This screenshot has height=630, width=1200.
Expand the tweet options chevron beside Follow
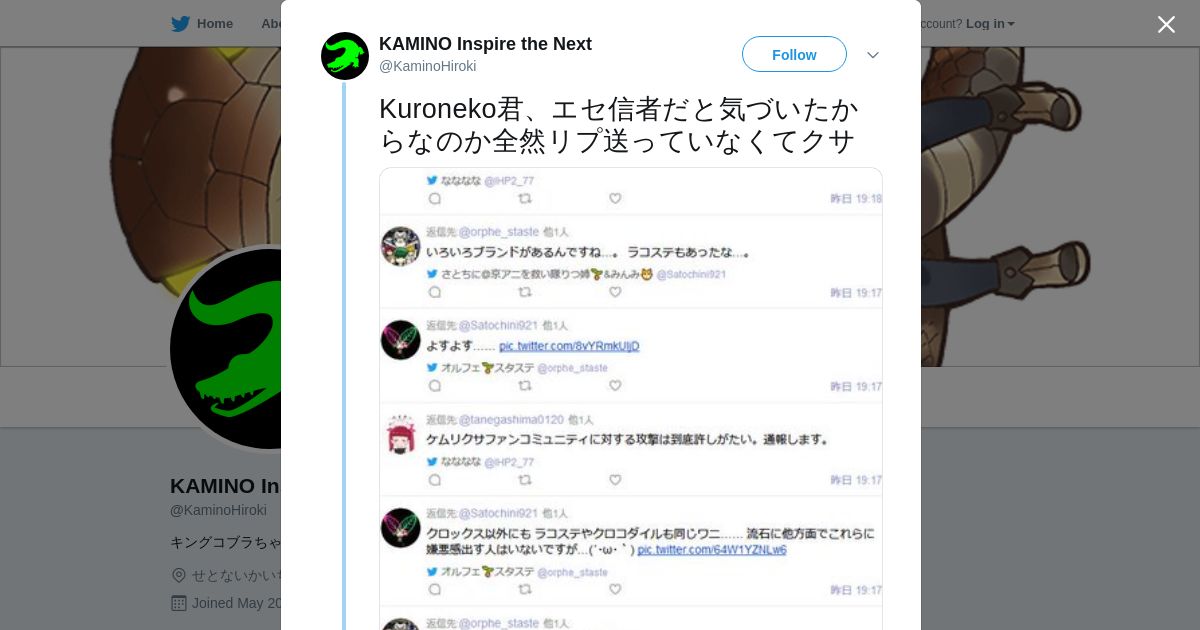[873, 55]
